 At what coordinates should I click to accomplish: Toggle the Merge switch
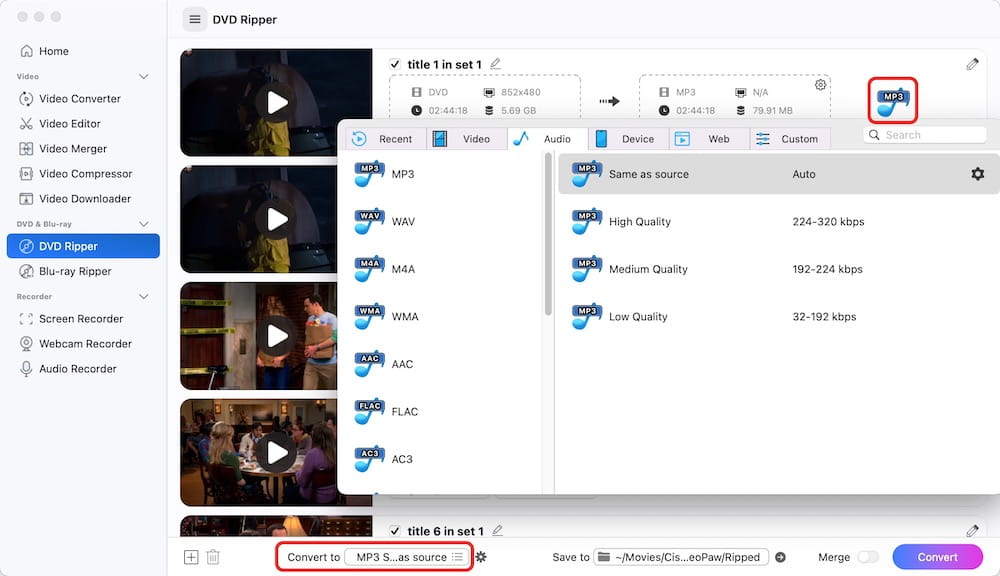[867, 557]
